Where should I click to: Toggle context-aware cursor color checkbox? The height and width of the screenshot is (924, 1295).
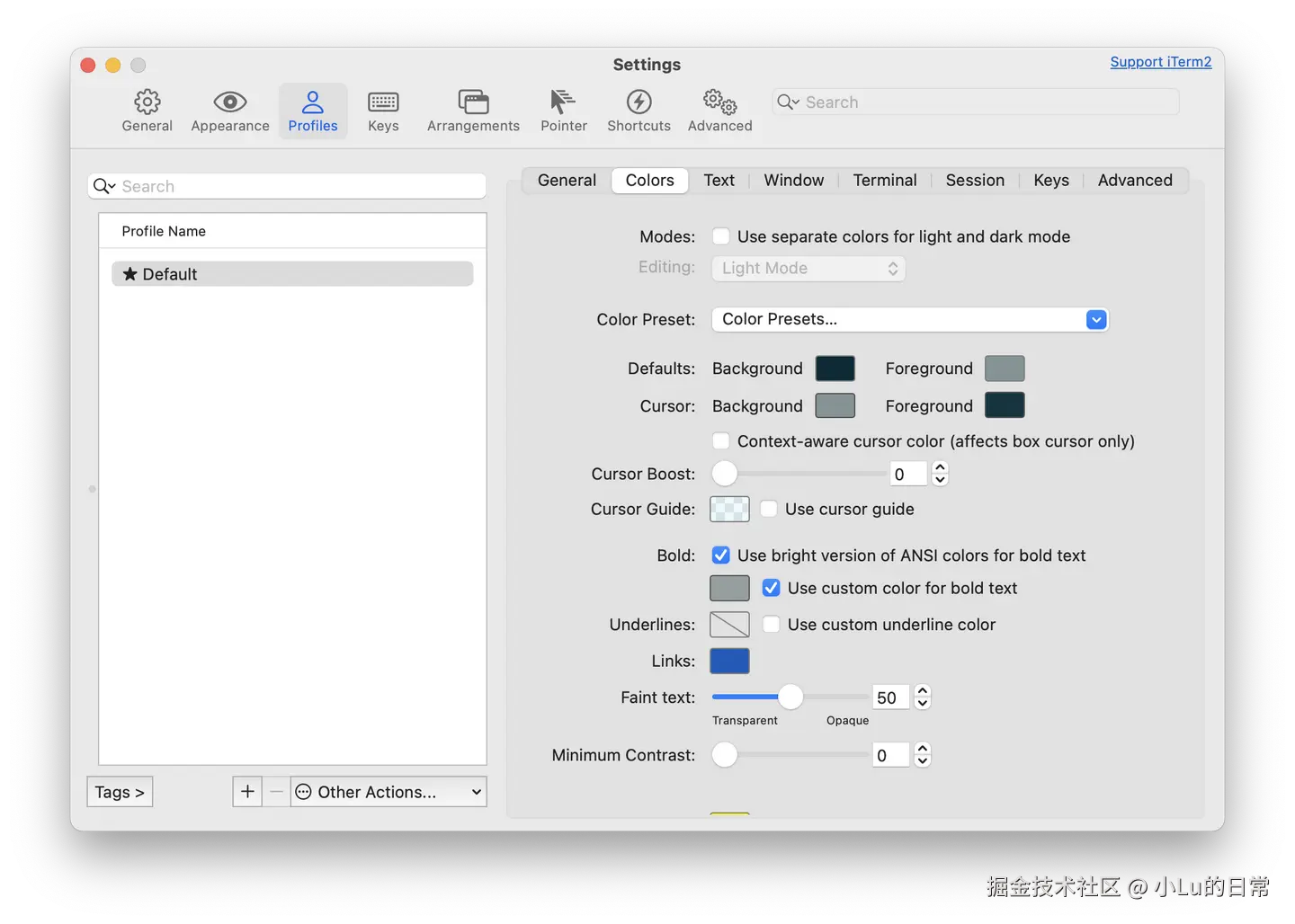coord(721,441)
